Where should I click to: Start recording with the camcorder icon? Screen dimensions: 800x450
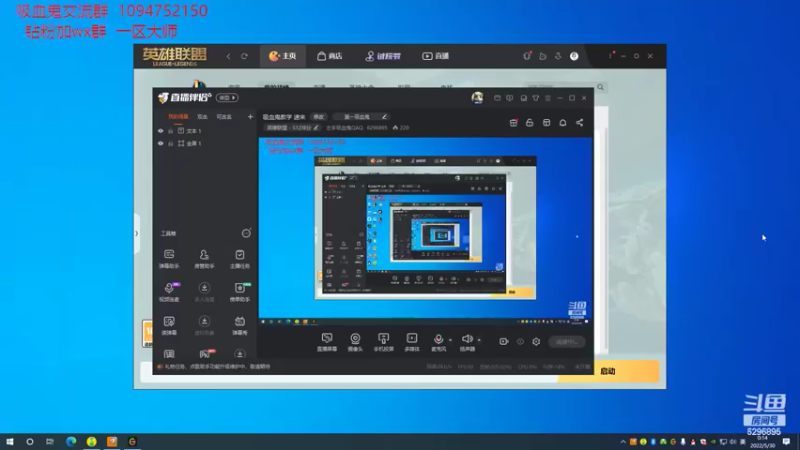(504, 341)
